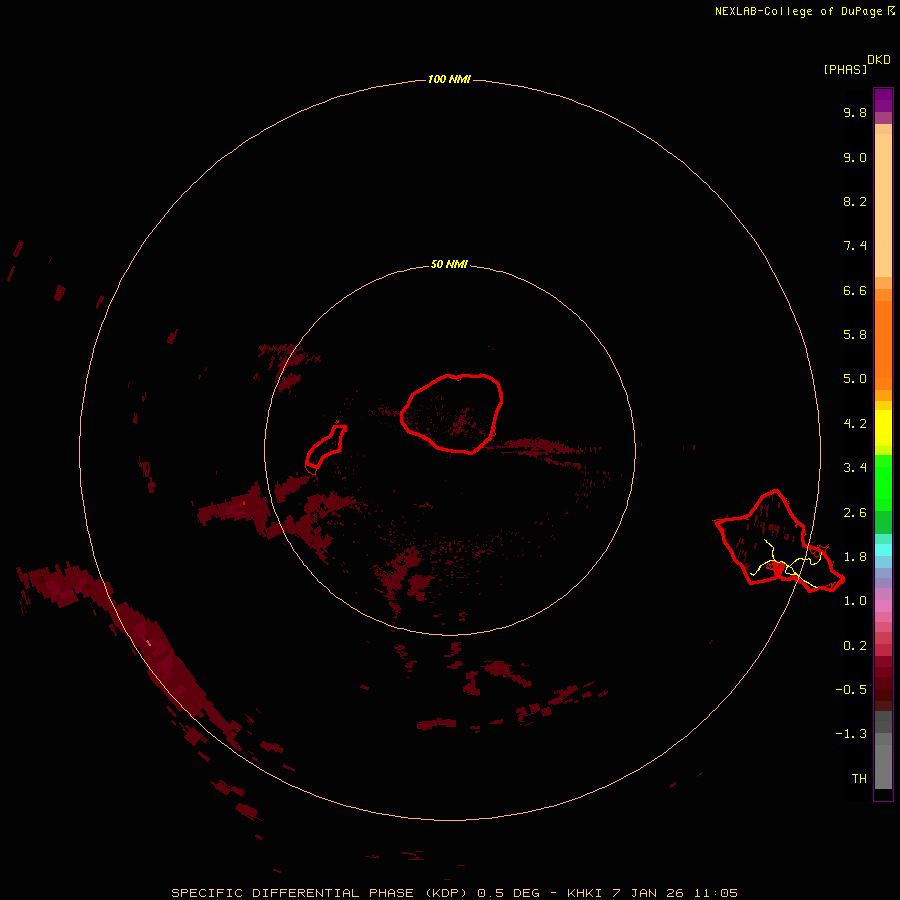Click the 100 NMI range ring label

coord(449,79)
